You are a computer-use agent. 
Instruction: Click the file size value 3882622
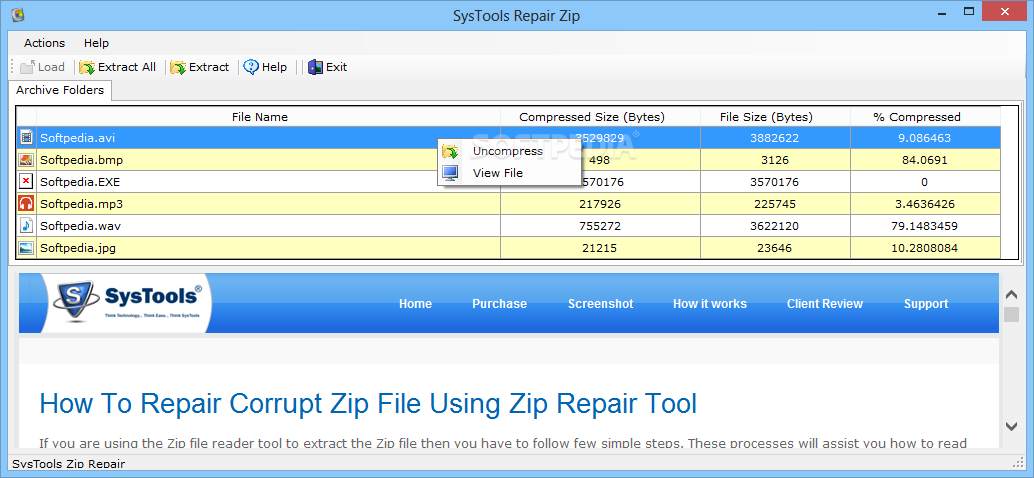coord(774,138)
